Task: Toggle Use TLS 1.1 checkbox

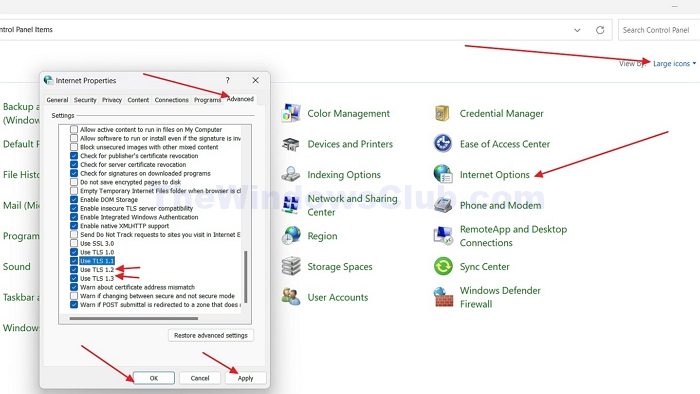Action: 74,261
